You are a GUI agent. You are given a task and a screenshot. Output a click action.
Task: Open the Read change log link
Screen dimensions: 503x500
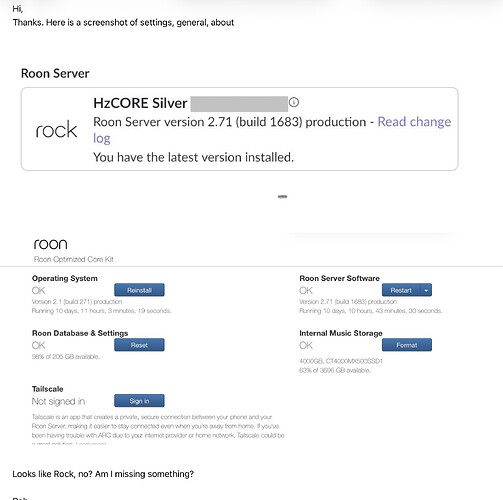click(x=272, y=130)
